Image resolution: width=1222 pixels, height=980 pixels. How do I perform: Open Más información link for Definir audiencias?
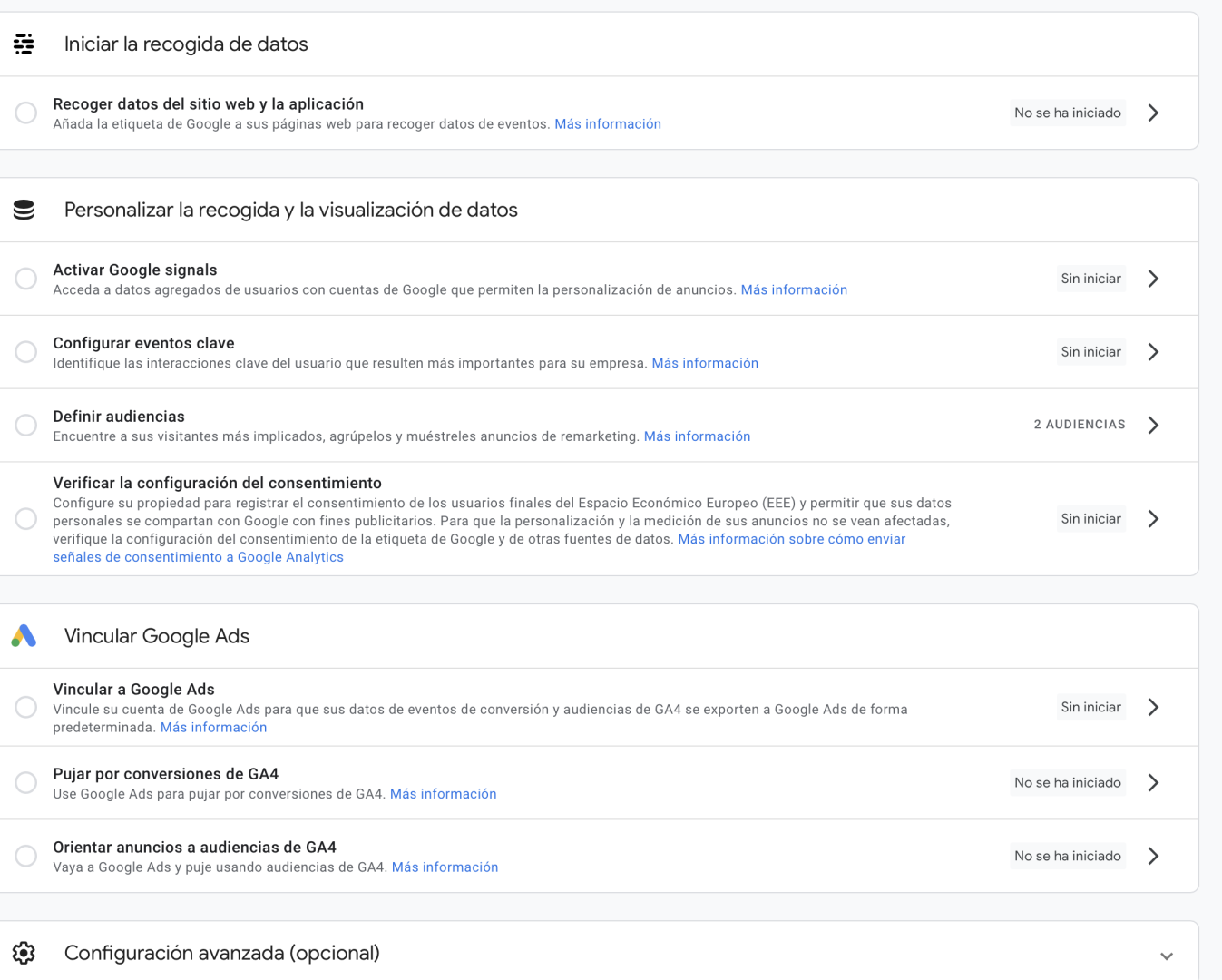(697, 436)
